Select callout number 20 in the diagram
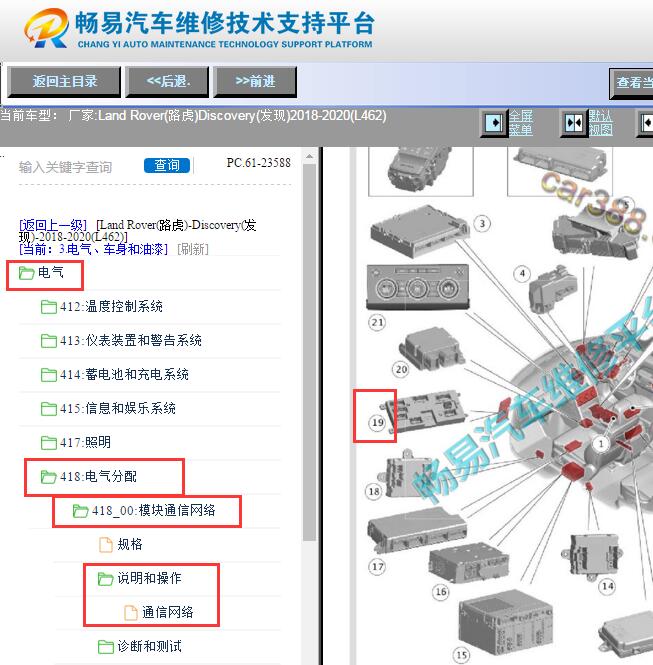 pyautogui.click(x=401, y=369)
